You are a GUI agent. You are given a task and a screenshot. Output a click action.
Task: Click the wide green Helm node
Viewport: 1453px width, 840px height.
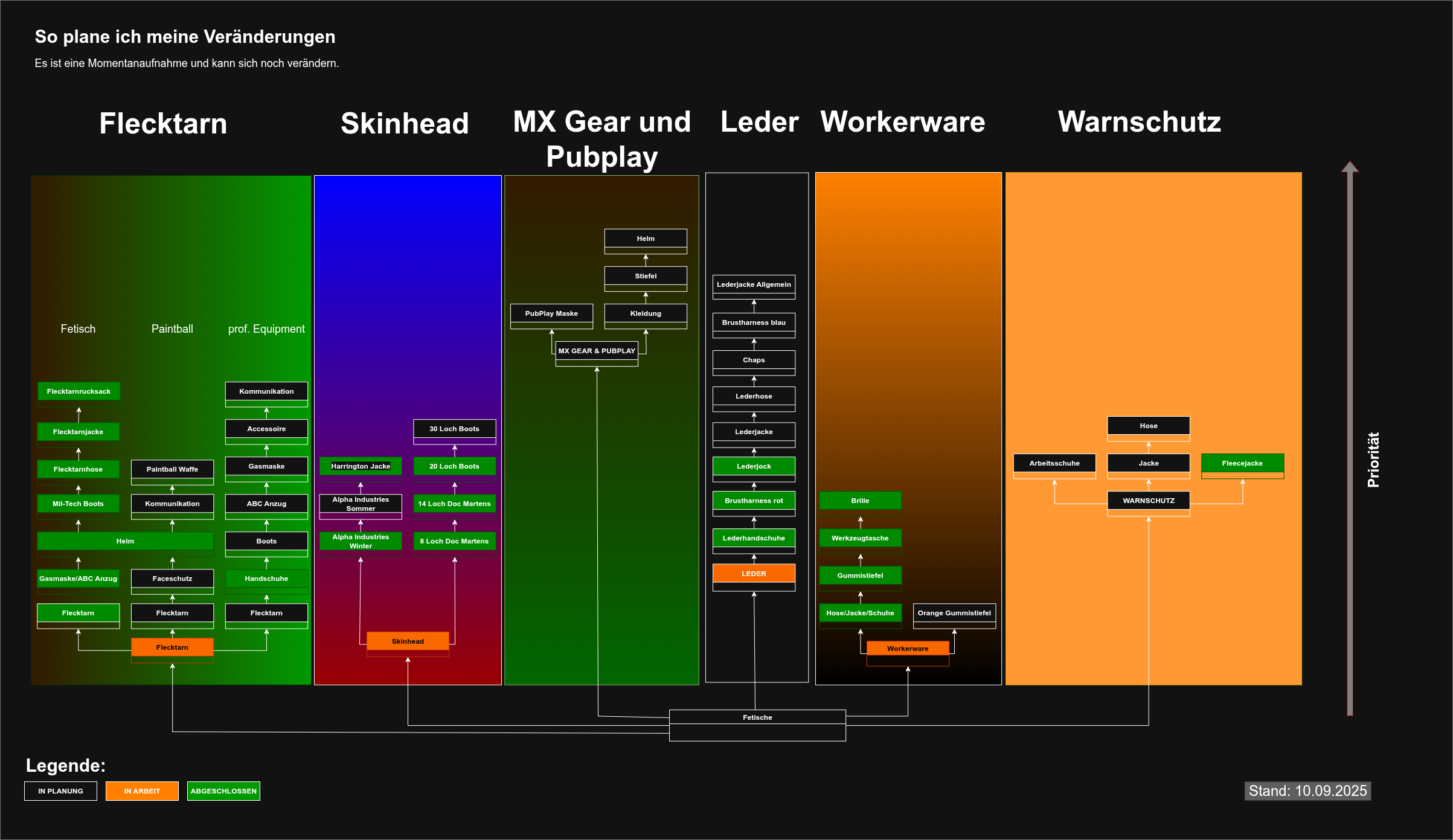click(x=125, y=541)
